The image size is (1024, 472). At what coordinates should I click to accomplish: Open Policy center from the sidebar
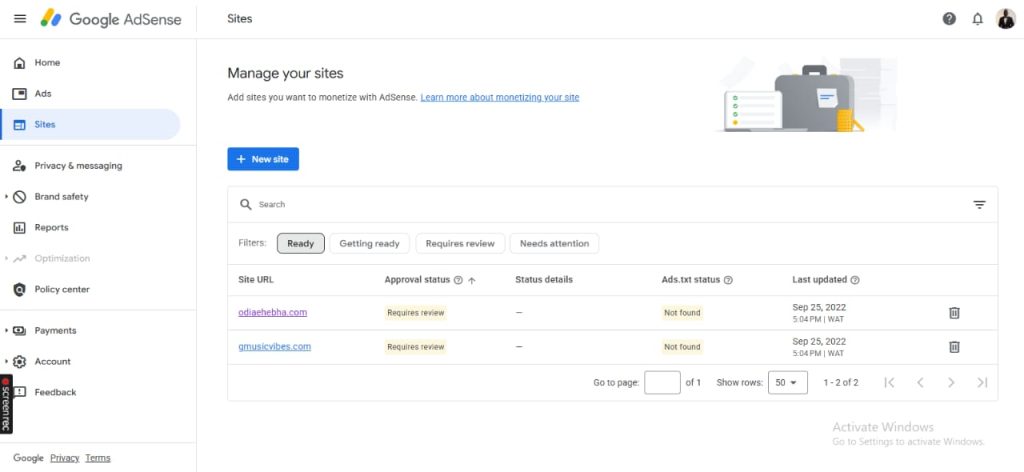click(x=61, y=290)
